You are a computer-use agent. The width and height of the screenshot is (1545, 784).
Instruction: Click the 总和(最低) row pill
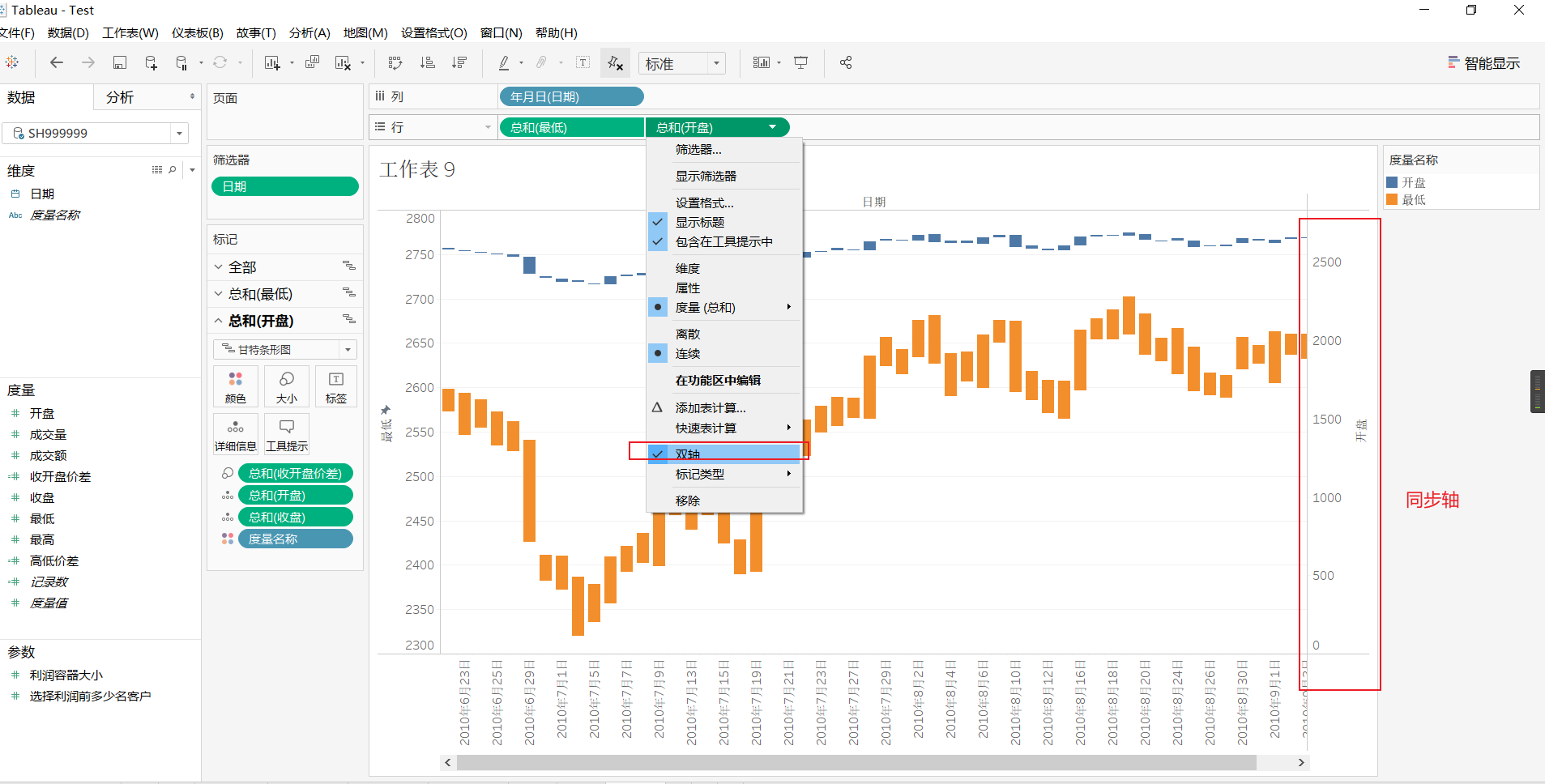click(x=572, y=127)
